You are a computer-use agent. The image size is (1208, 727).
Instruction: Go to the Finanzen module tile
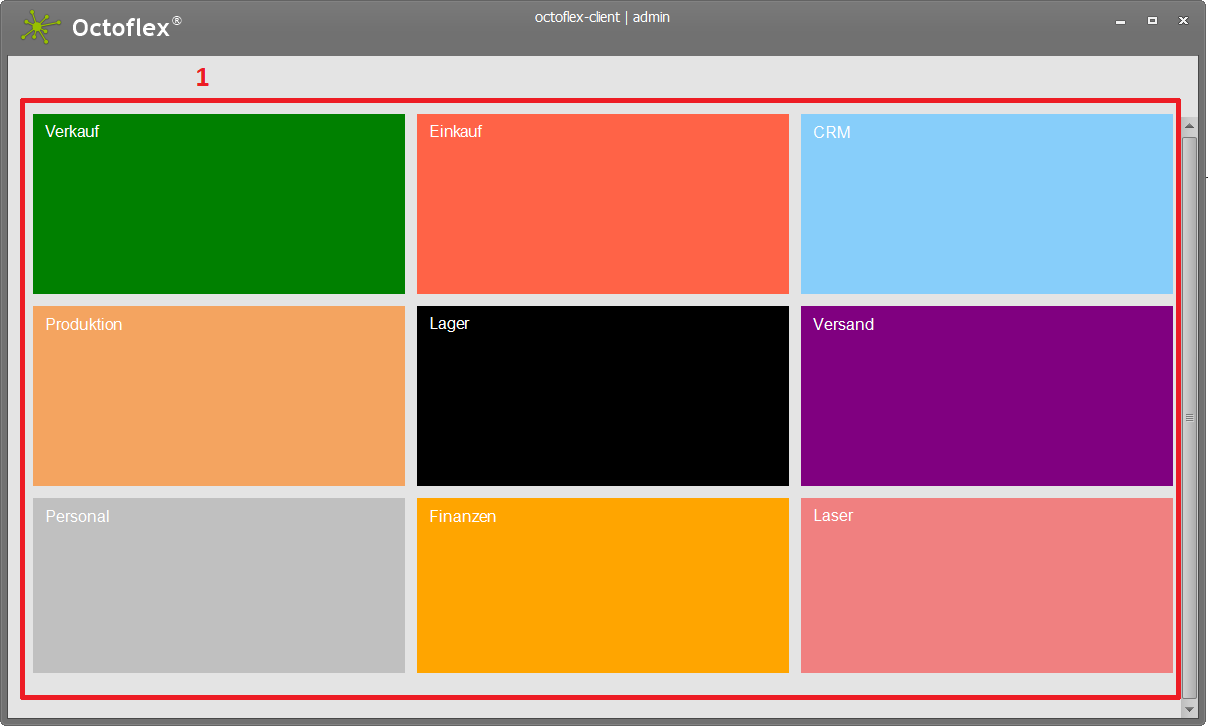tap(602, 585)
